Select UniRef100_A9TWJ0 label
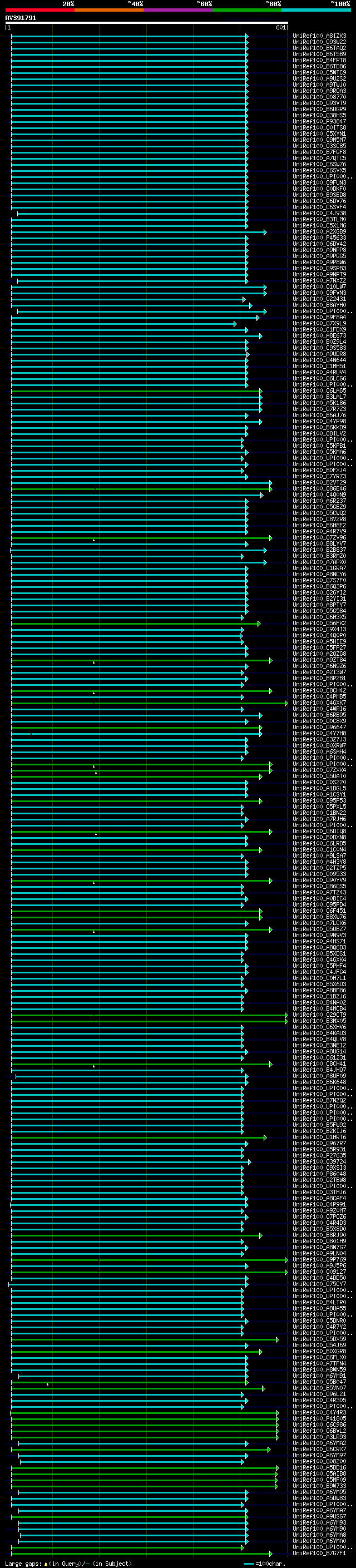Image resolution: width=356 pixels, height=1568 pixels. coord(319,85)
